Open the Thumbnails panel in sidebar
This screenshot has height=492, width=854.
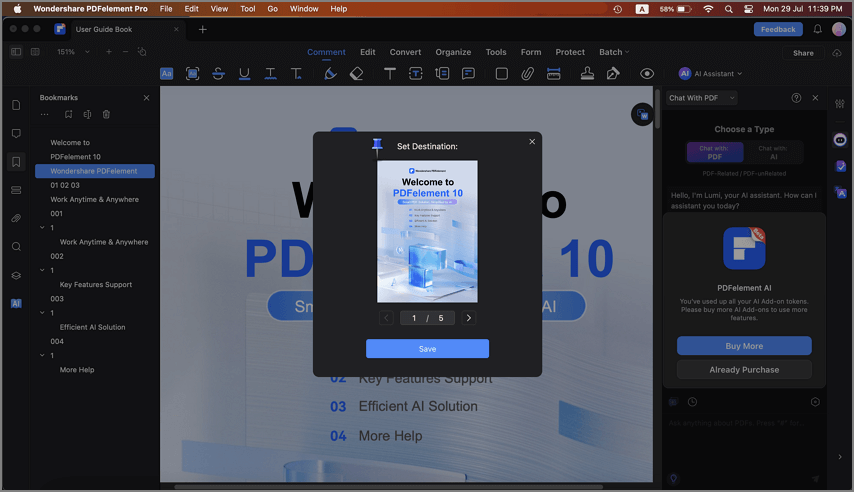coord(16,105)
